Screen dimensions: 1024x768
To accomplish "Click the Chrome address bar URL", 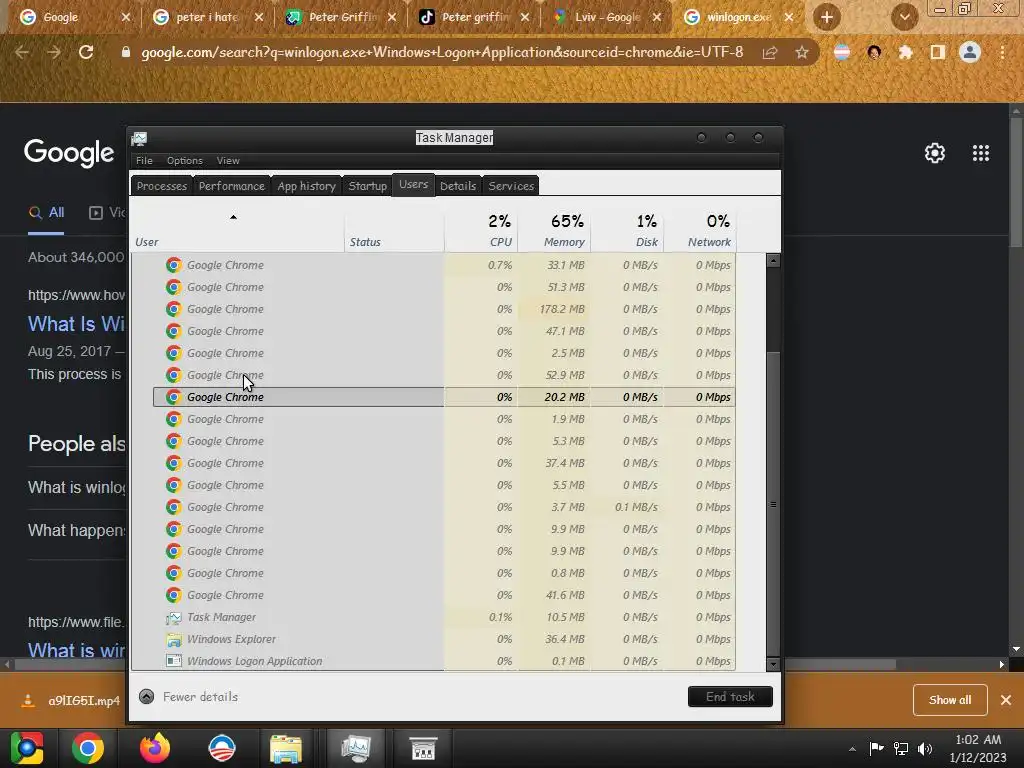I will (442, 52).
